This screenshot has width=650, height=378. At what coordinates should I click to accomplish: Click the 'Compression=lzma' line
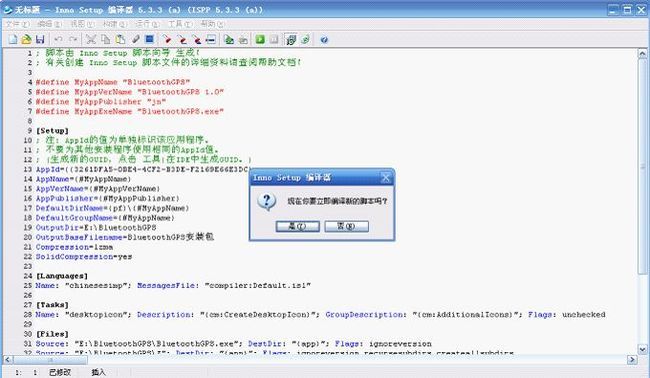(74, 247)
